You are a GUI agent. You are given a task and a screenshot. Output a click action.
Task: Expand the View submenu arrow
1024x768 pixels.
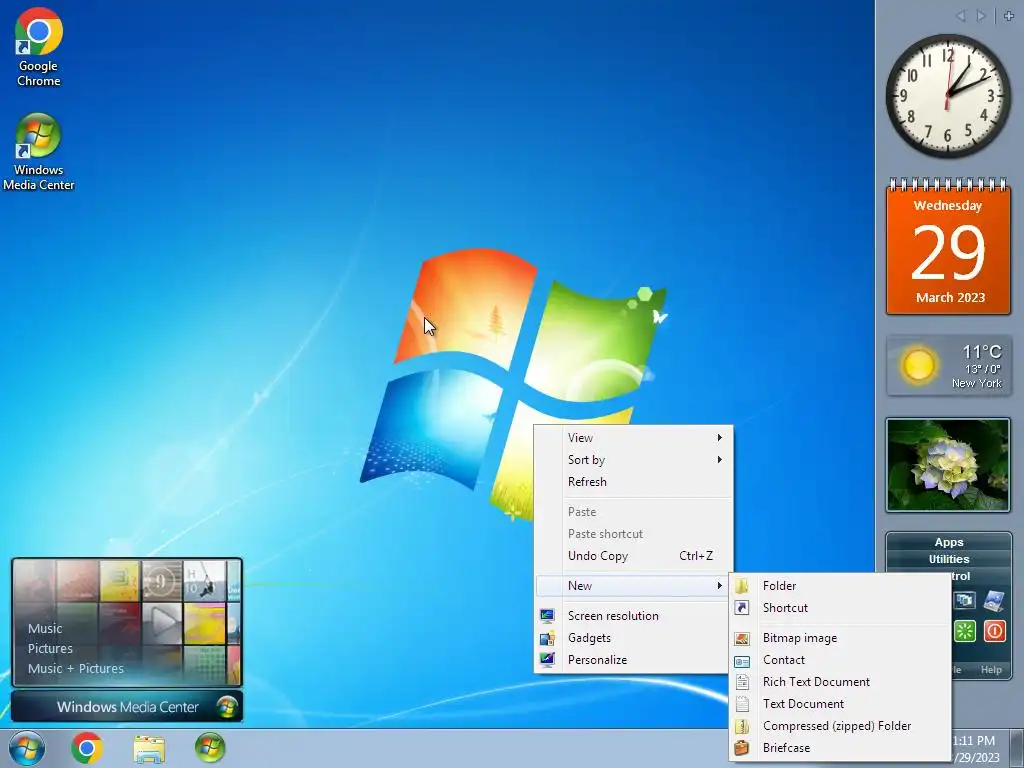[x=720, y=438]
